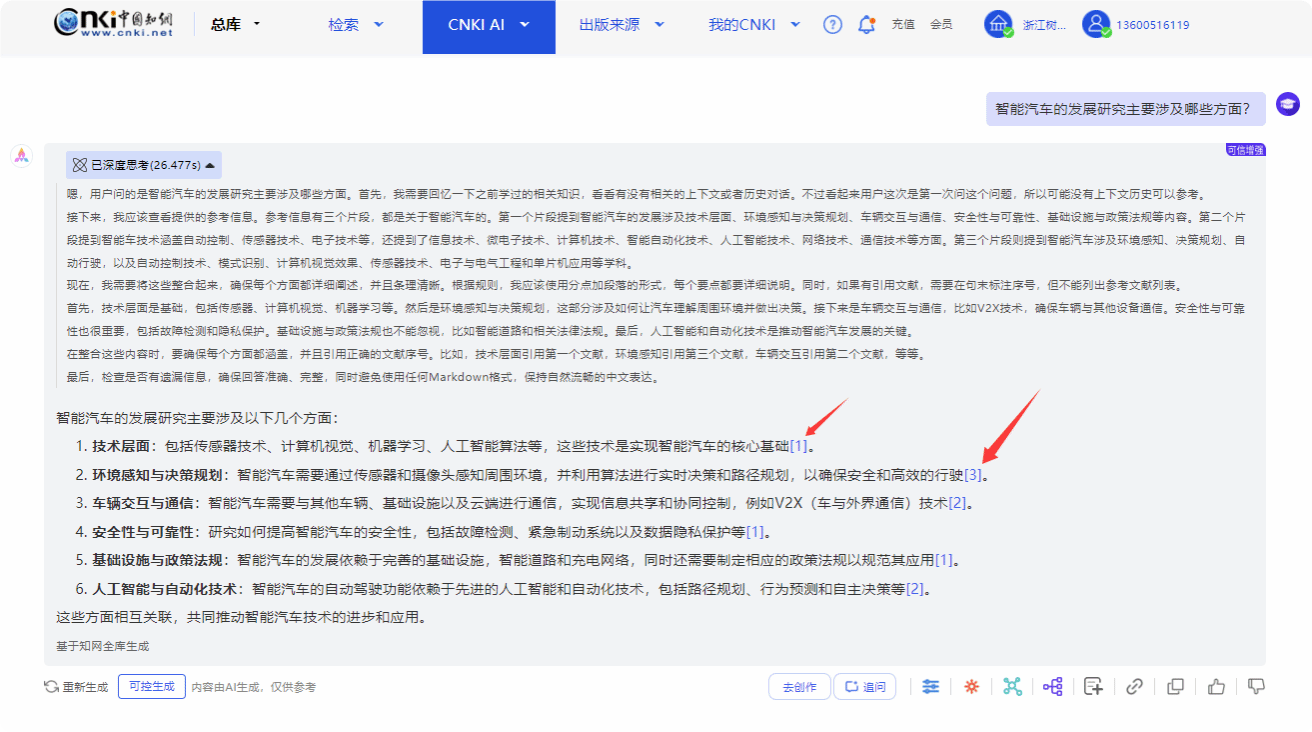The width and height of the screenshot is (1312, 732).
Task: Click the 追问 follow-up button
Action: (864, 687)
